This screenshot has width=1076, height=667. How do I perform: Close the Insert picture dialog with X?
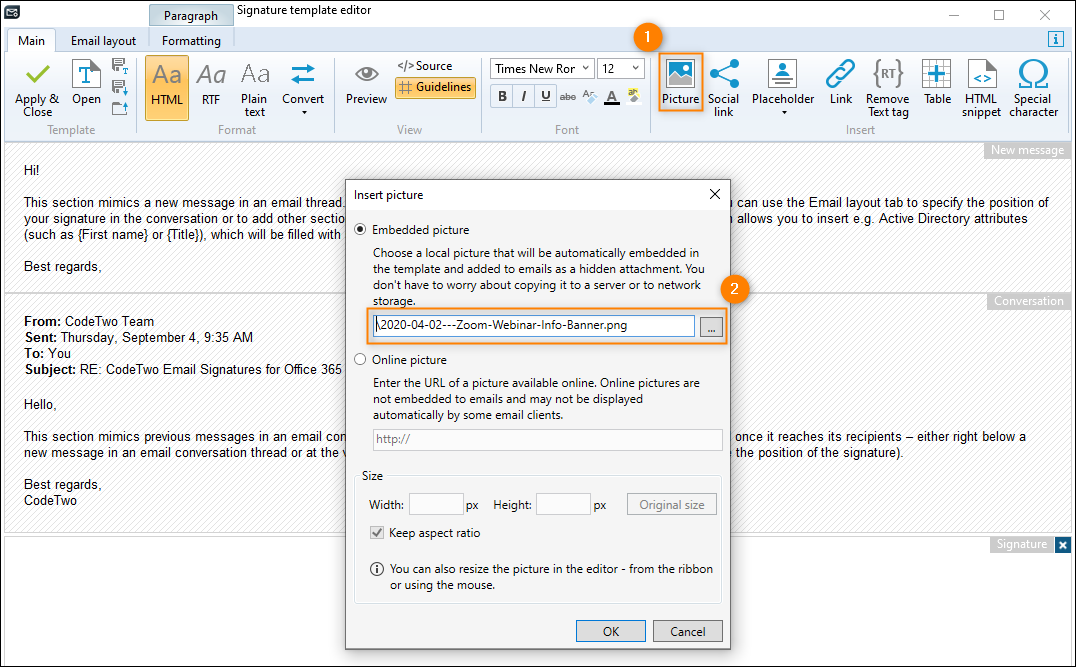[714, 194]
